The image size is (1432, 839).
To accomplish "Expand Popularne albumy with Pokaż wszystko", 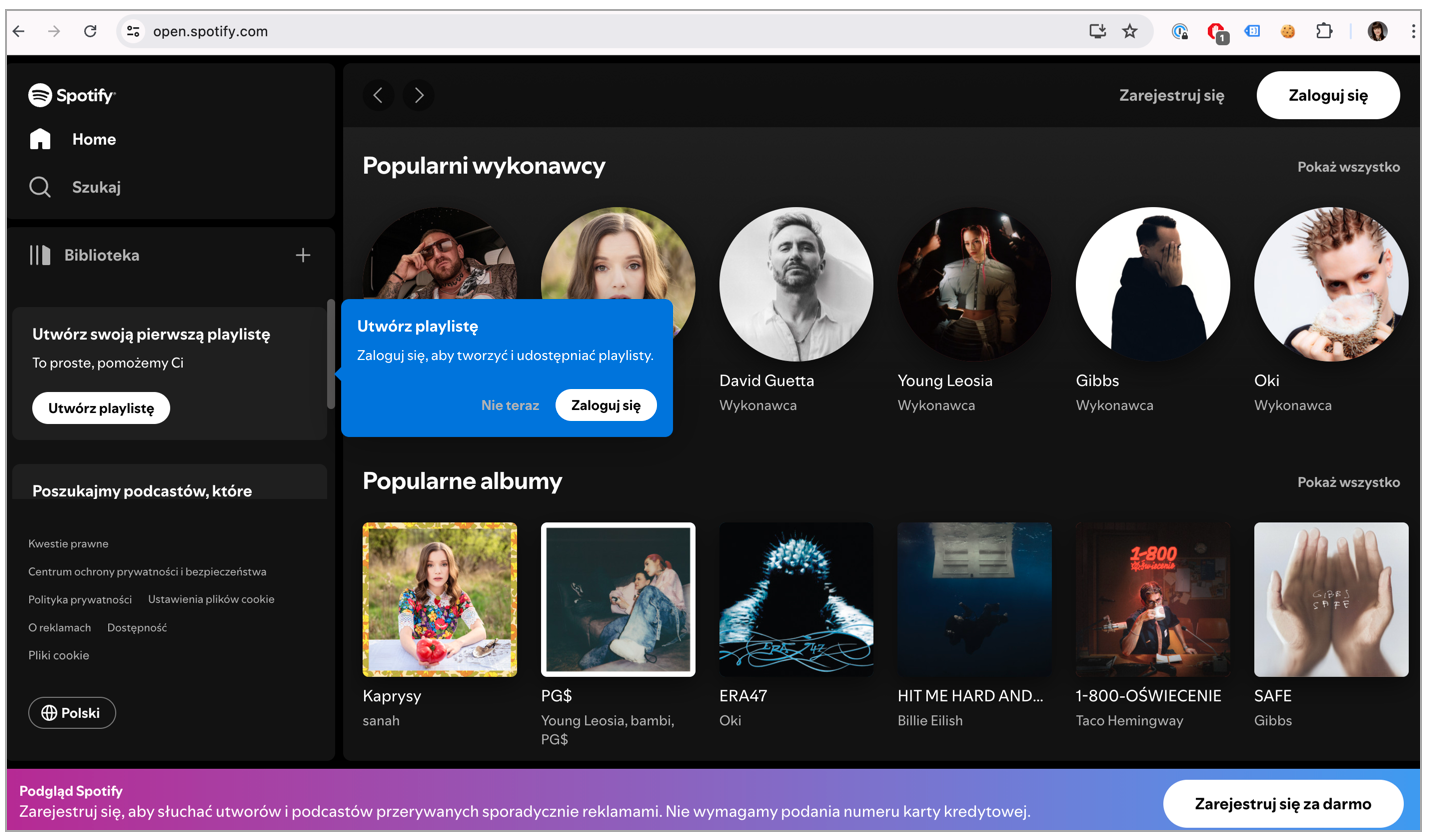I will (x=1348, y=482).
